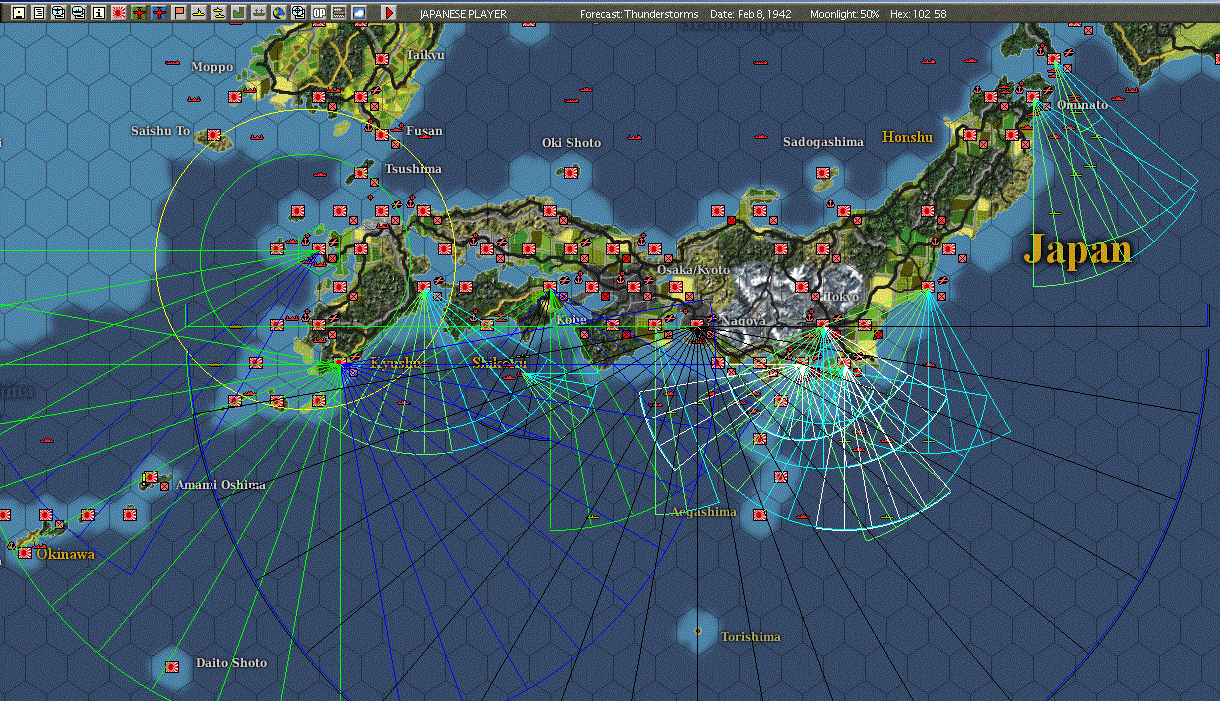Click the Tokyo map label
The width and height of the screenshot is (1220, 701).
[842, 297]
